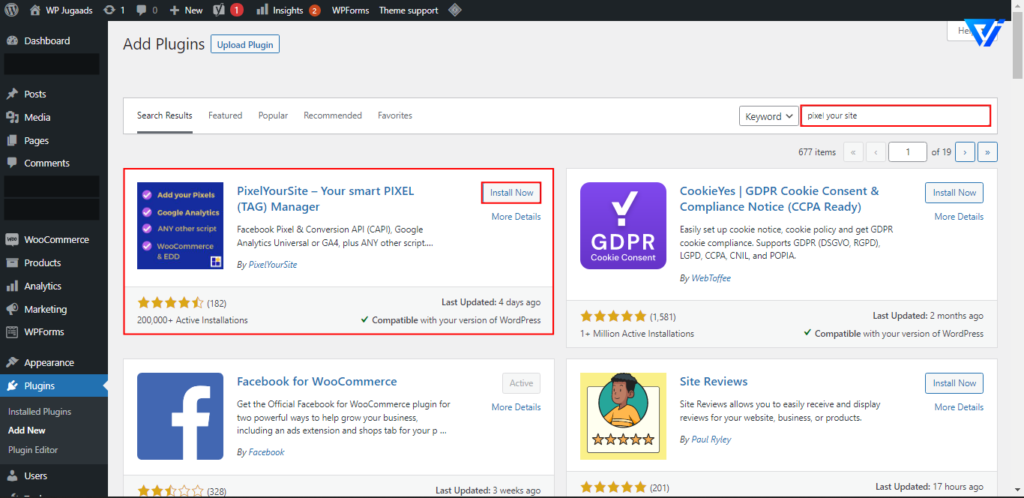
Task: Open Facebook author link
Action: [x=266, y=452]
